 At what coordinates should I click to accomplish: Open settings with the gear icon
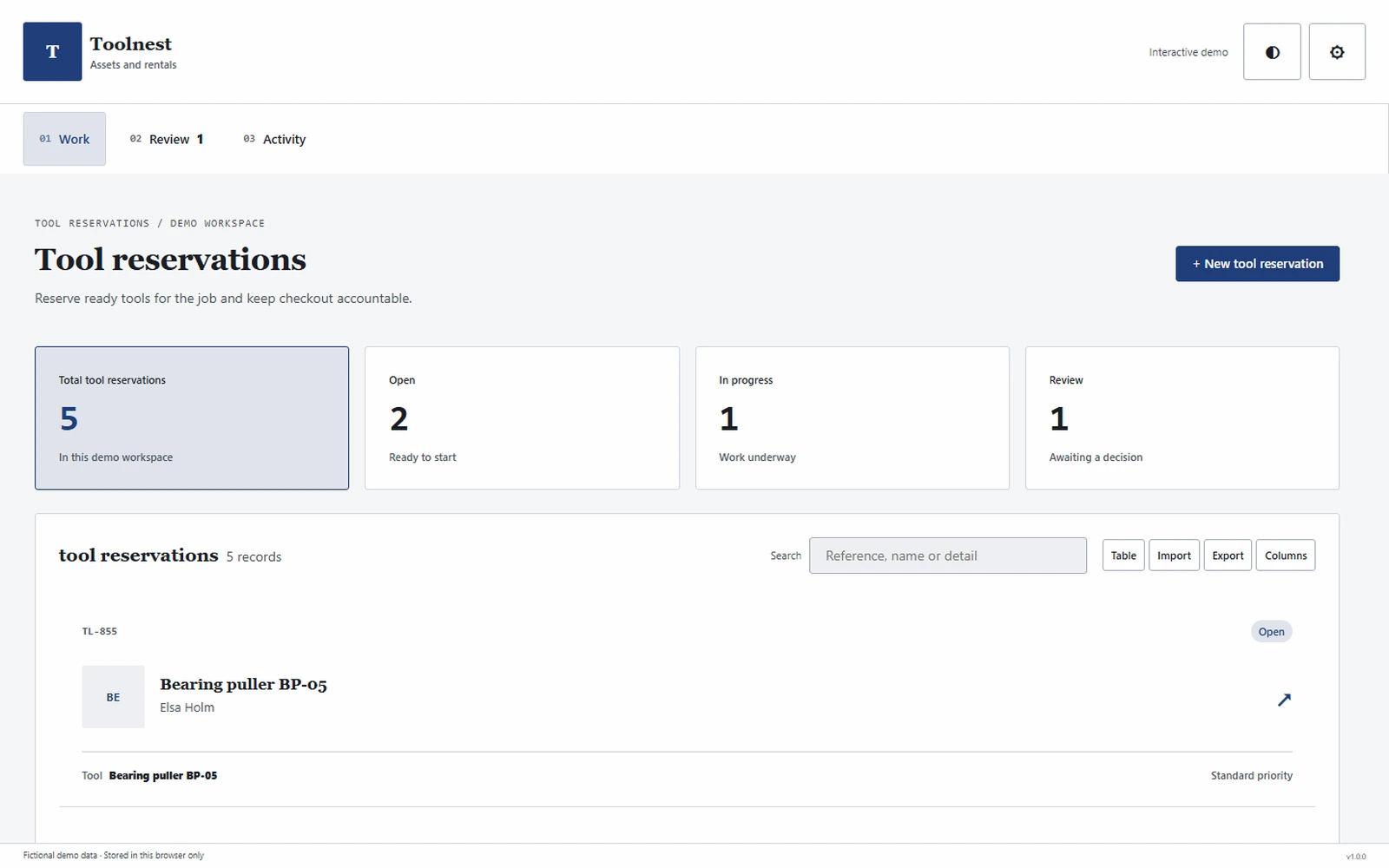click(1337, 52)
